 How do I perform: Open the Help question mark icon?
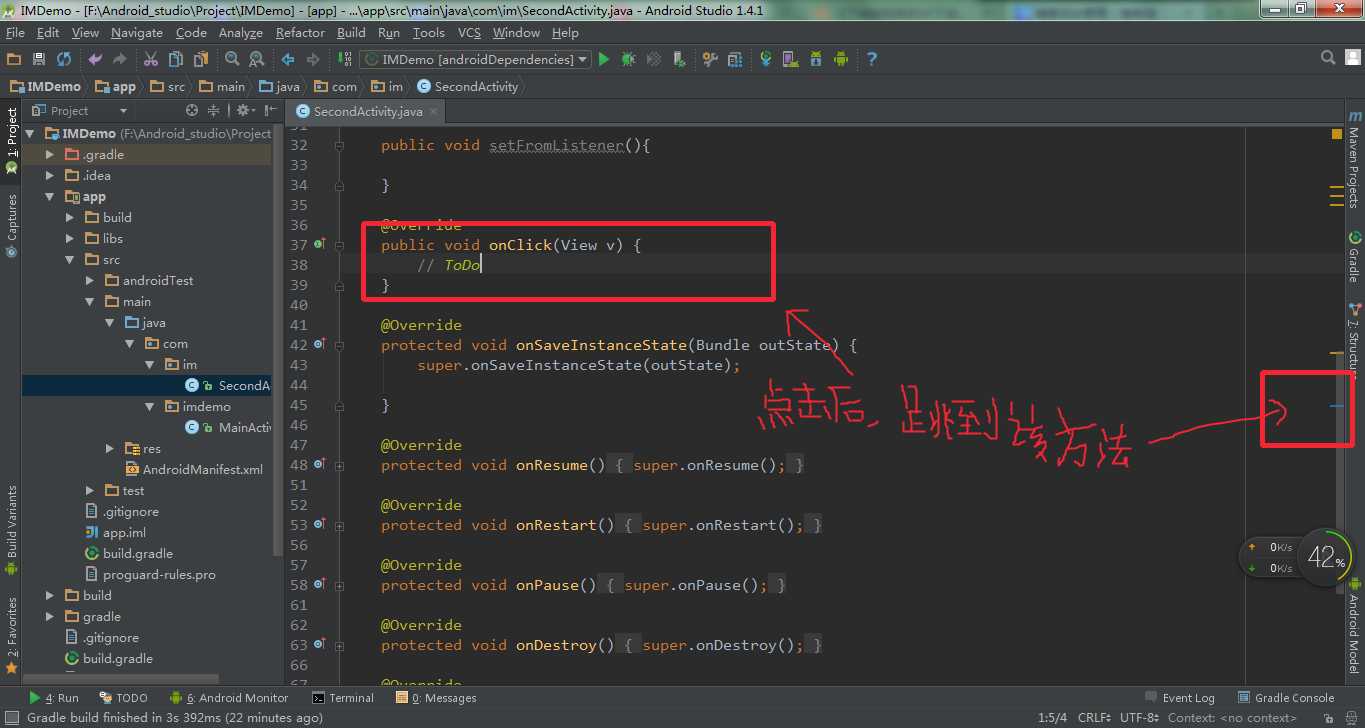tap(872, 60)
